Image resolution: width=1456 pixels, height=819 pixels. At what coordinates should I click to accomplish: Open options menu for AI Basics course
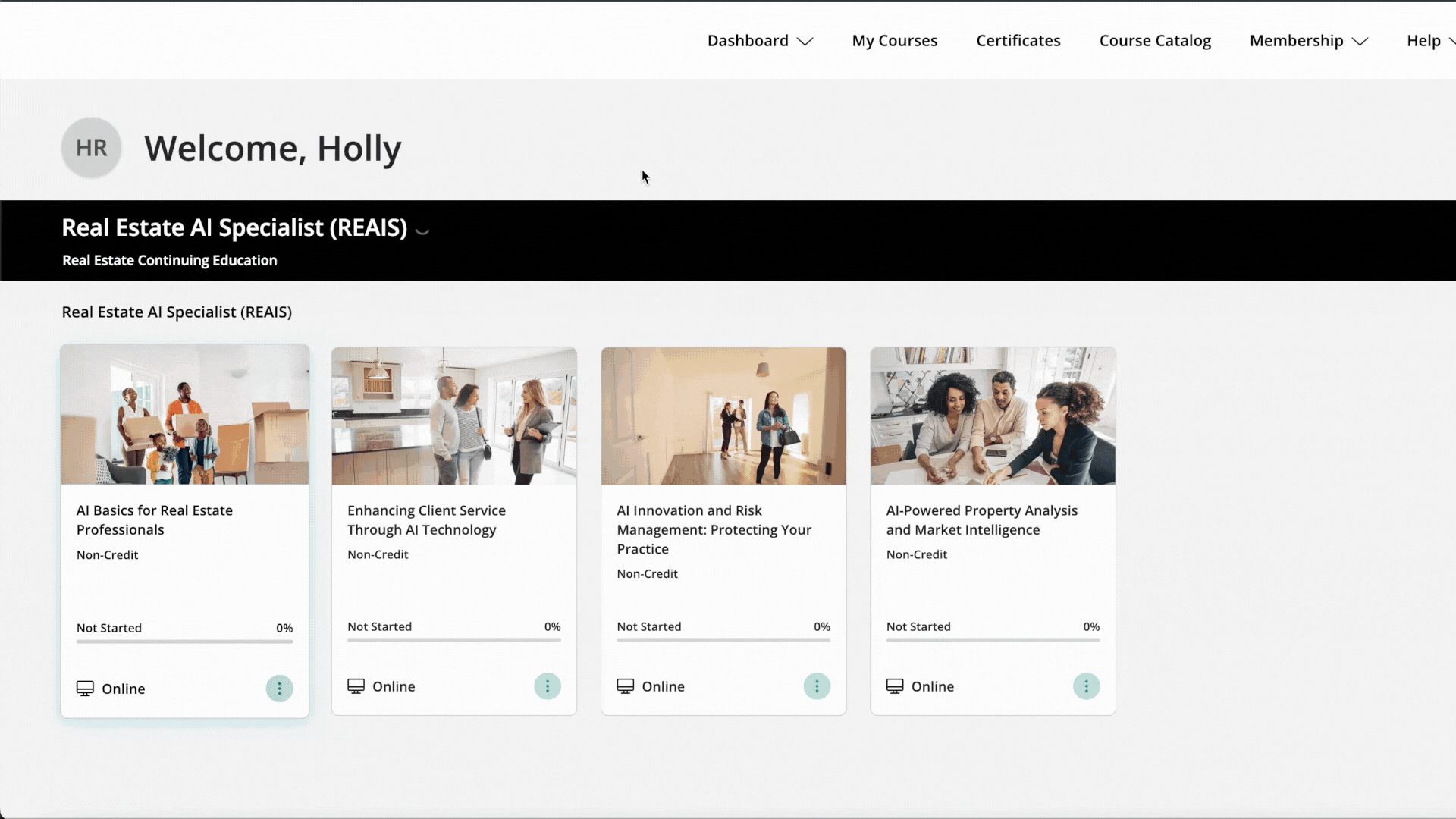(279, 689)
